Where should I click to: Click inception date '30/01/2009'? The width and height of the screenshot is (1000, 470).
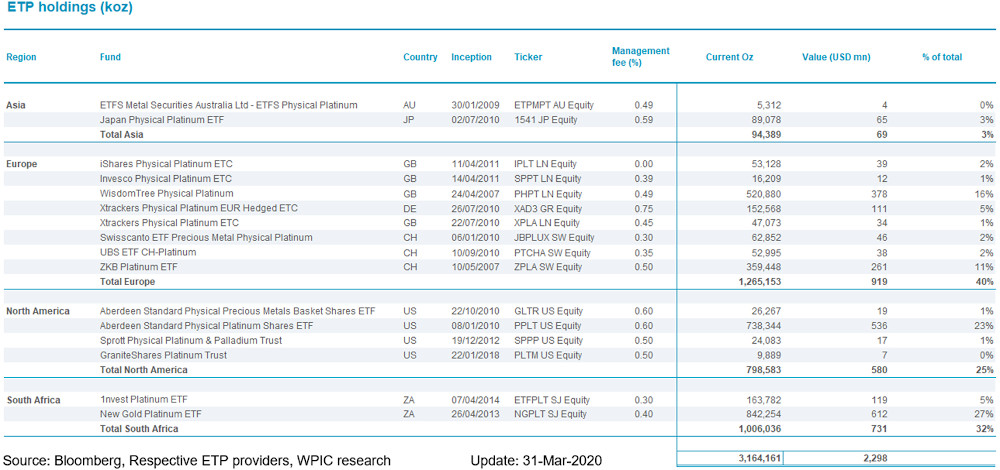click(474, 105)
